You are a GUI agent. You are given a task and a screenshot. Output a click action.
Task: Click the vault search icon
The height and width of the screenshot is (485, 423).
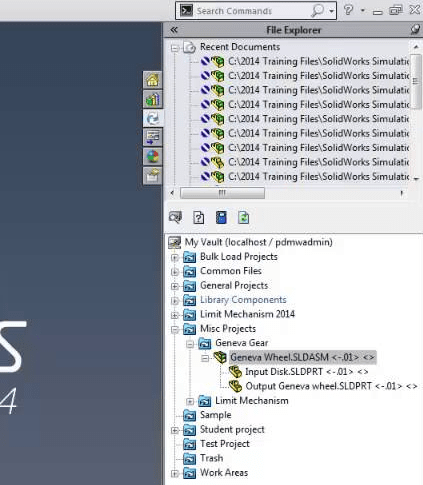coord(175,218)
